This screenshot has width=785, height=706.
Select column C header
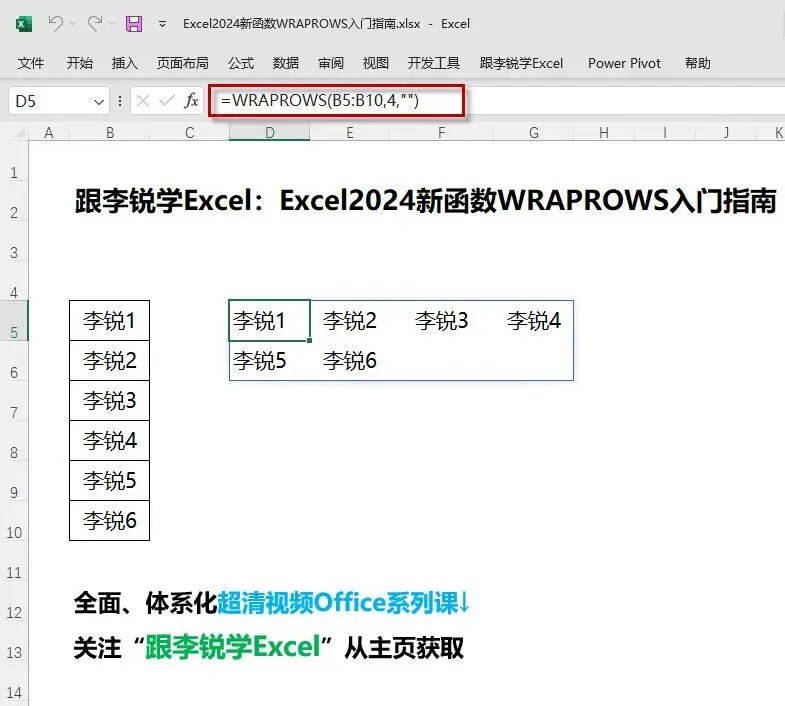coord(189,133)
